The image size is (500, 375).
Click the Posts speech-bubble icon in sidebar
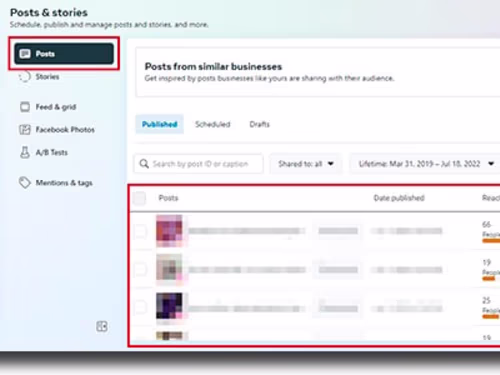tap(25, 54)
